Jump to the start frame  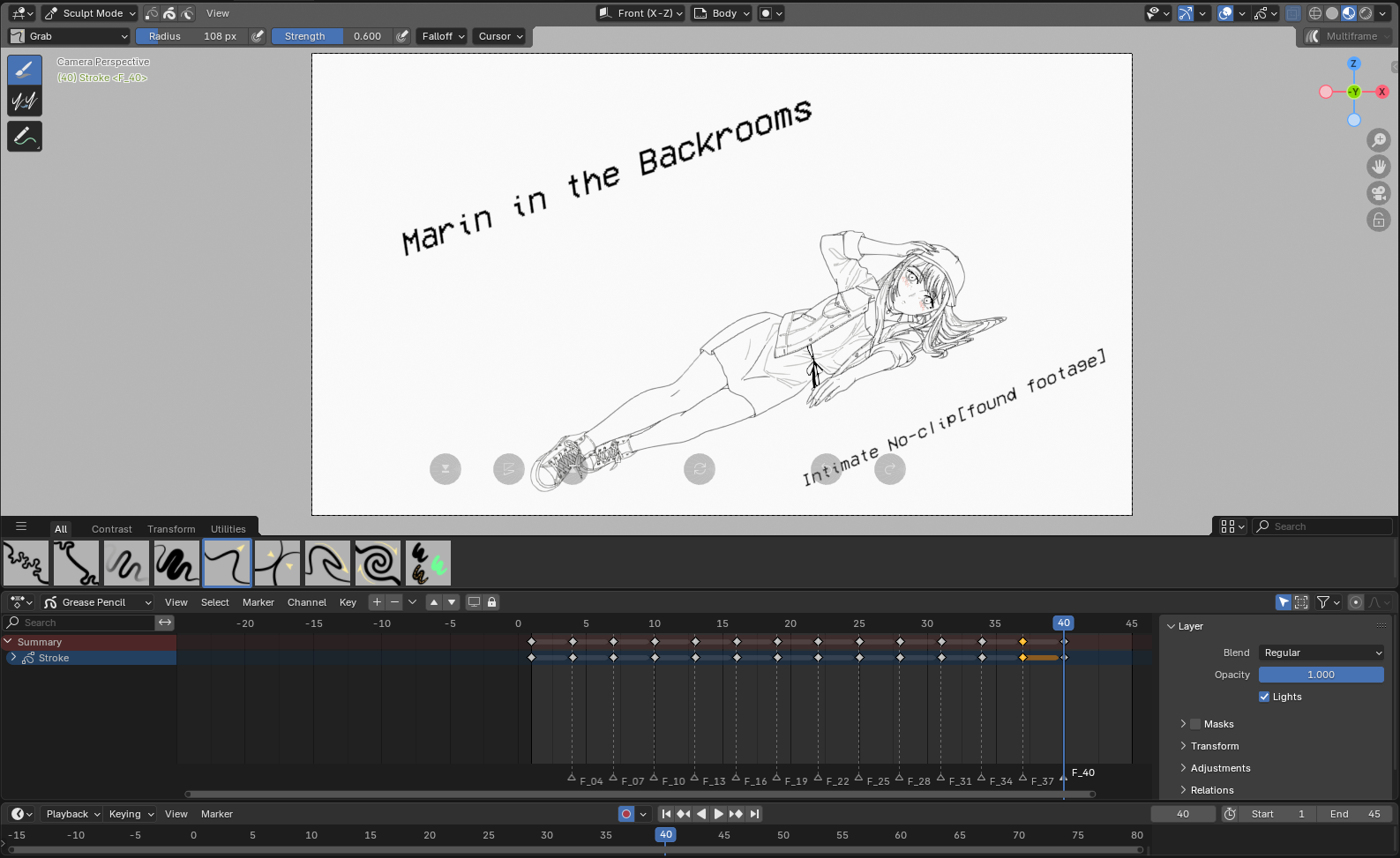tap(666, 814)
